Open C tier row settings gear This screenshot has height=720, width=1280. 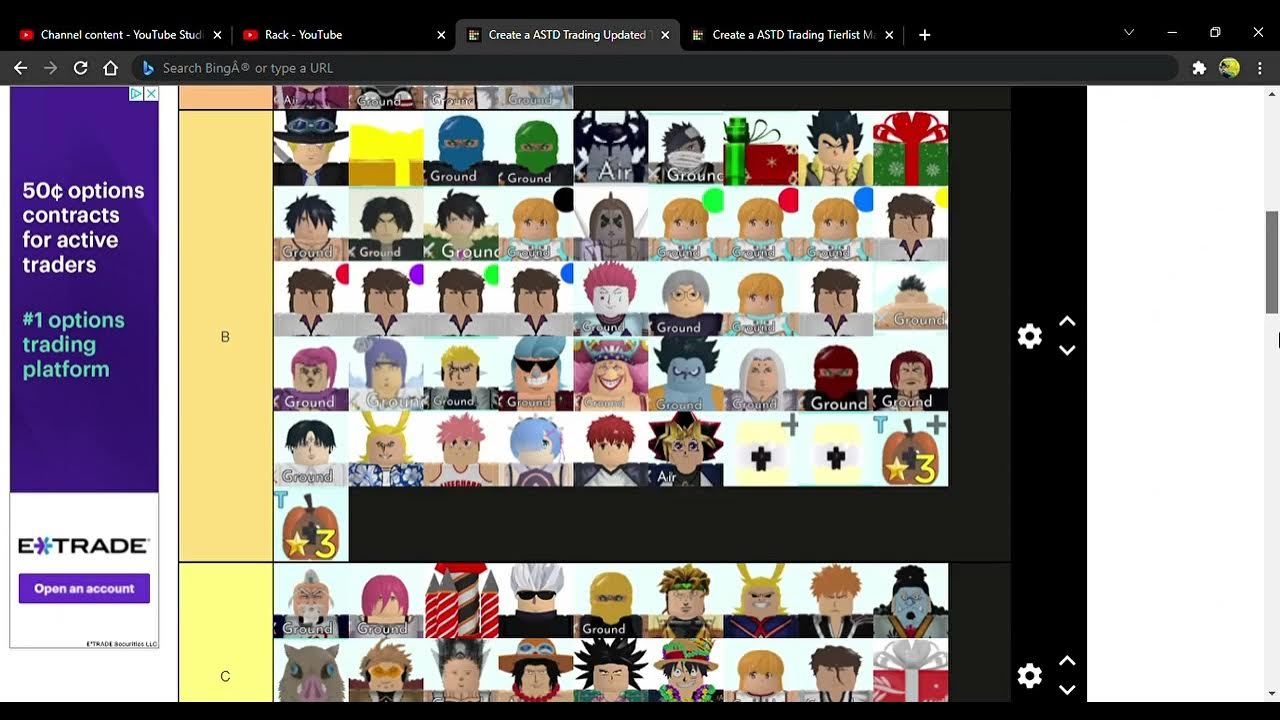coord(1029,676)
